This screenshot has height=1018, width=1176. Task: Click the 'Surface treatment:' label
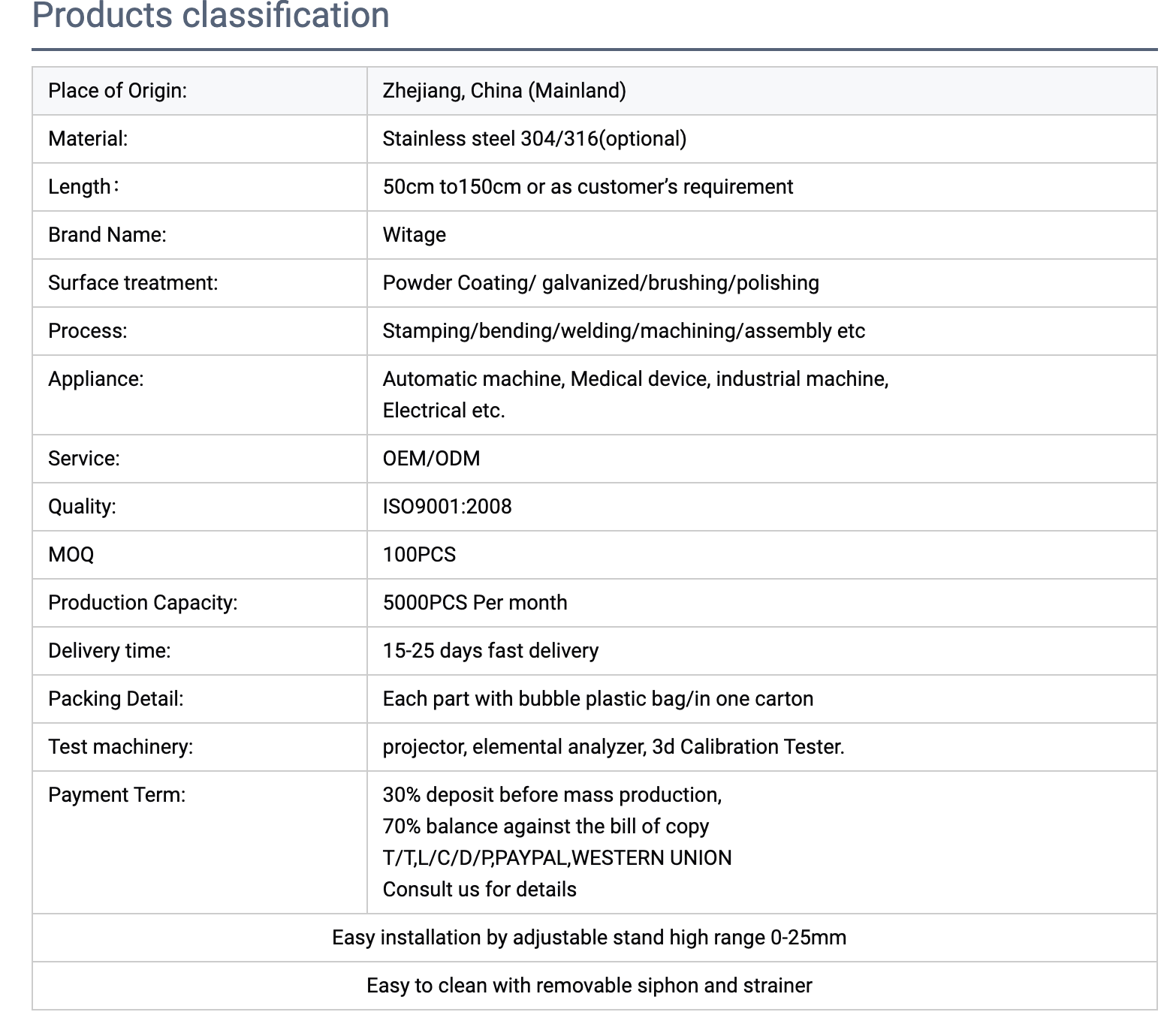133,283
